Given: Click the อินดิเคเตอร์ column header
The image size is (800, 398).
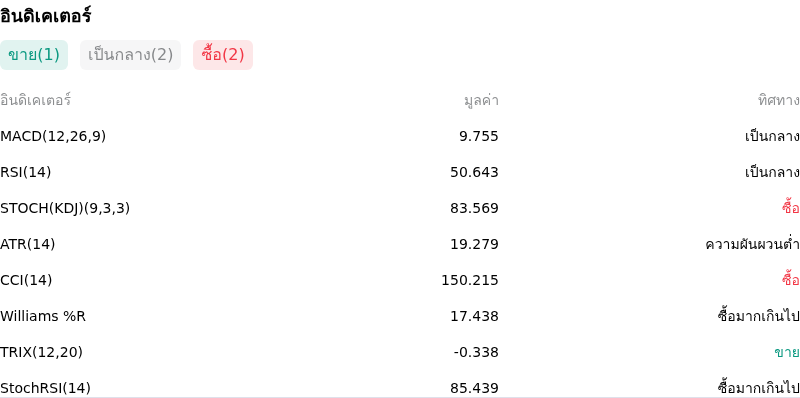Looking at the screenshot, I should (x=35, y=100).
